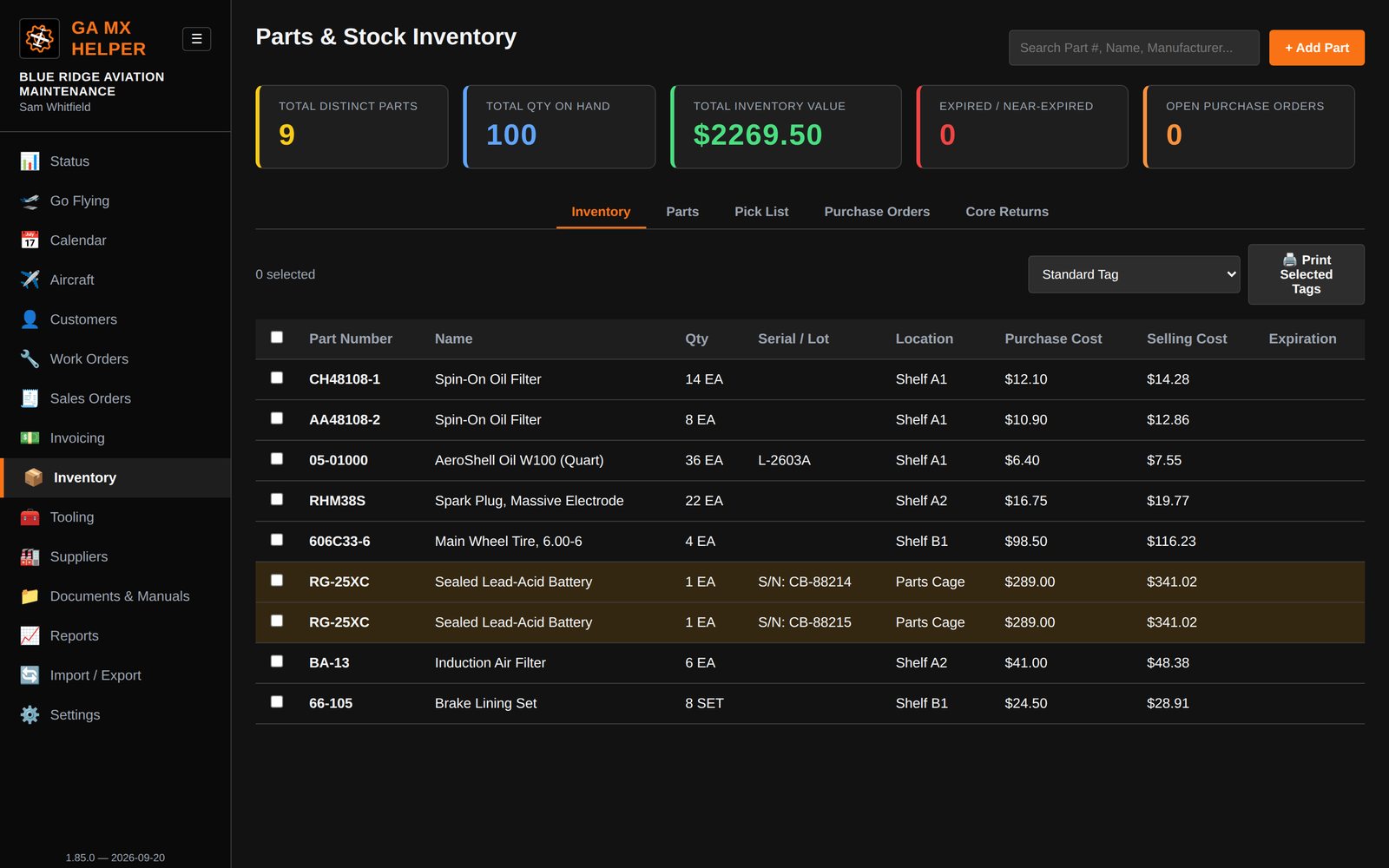
Task: Open the Work Orders wrench icon
Action: [30, 358]
